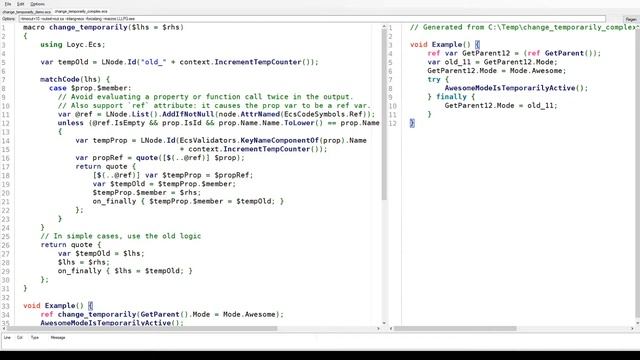Click 'GetParent12.Mode = Mode.Awesome;' in output
Image resolution: width=640 pixels, height=360 pixels.
tap(497, 71)
